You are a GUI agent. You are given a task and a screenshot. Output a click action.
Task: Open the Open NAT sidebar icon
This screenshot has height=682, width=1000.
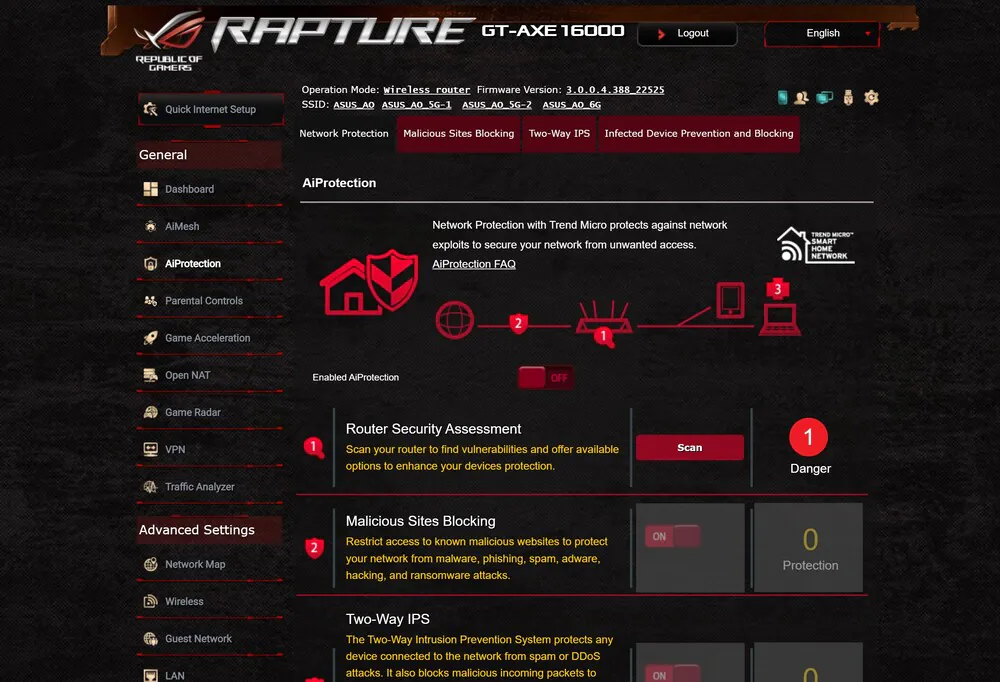coord(151,375)
